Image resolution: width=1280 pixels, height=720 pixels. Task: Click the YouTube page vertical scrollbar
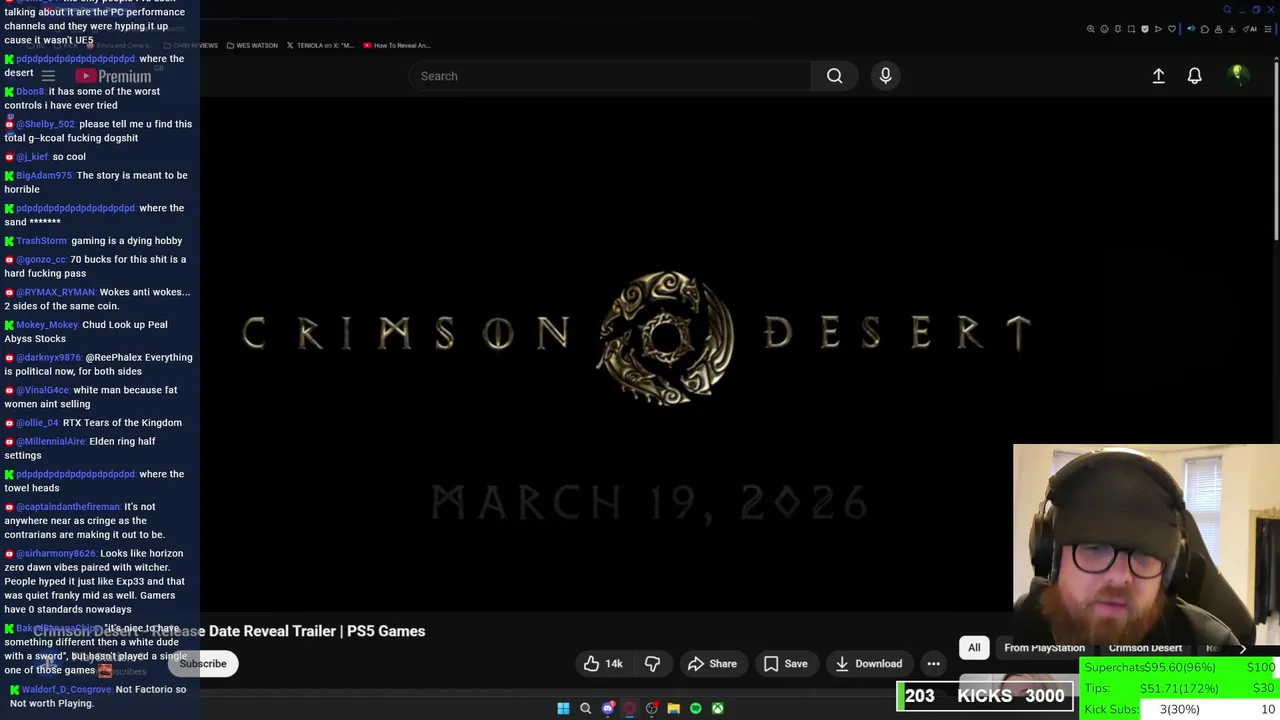(x=1275, y=150)
